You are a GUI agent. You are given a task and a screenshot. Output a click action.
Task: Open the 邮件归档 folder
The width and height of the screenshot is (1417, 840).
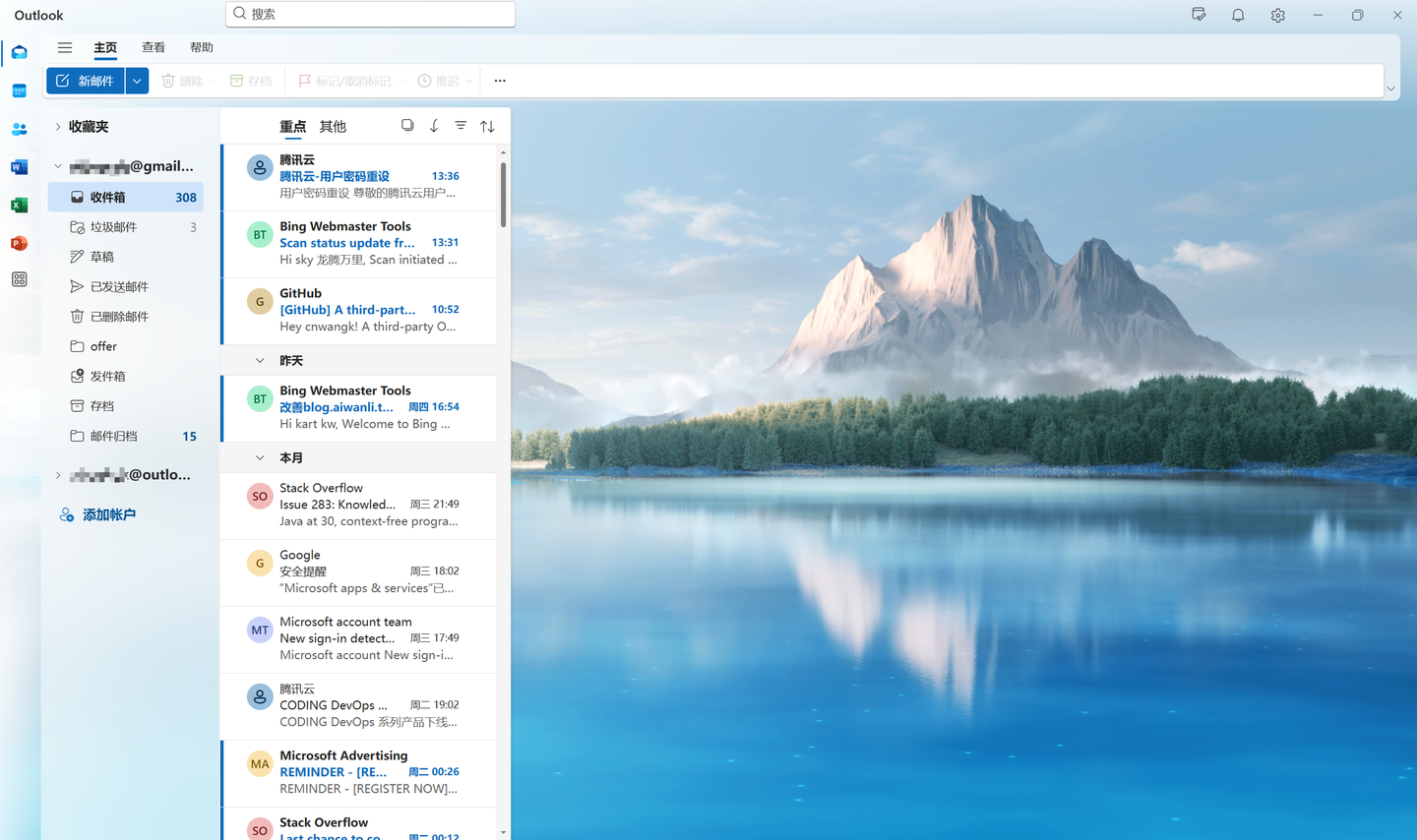click(126, 436)
